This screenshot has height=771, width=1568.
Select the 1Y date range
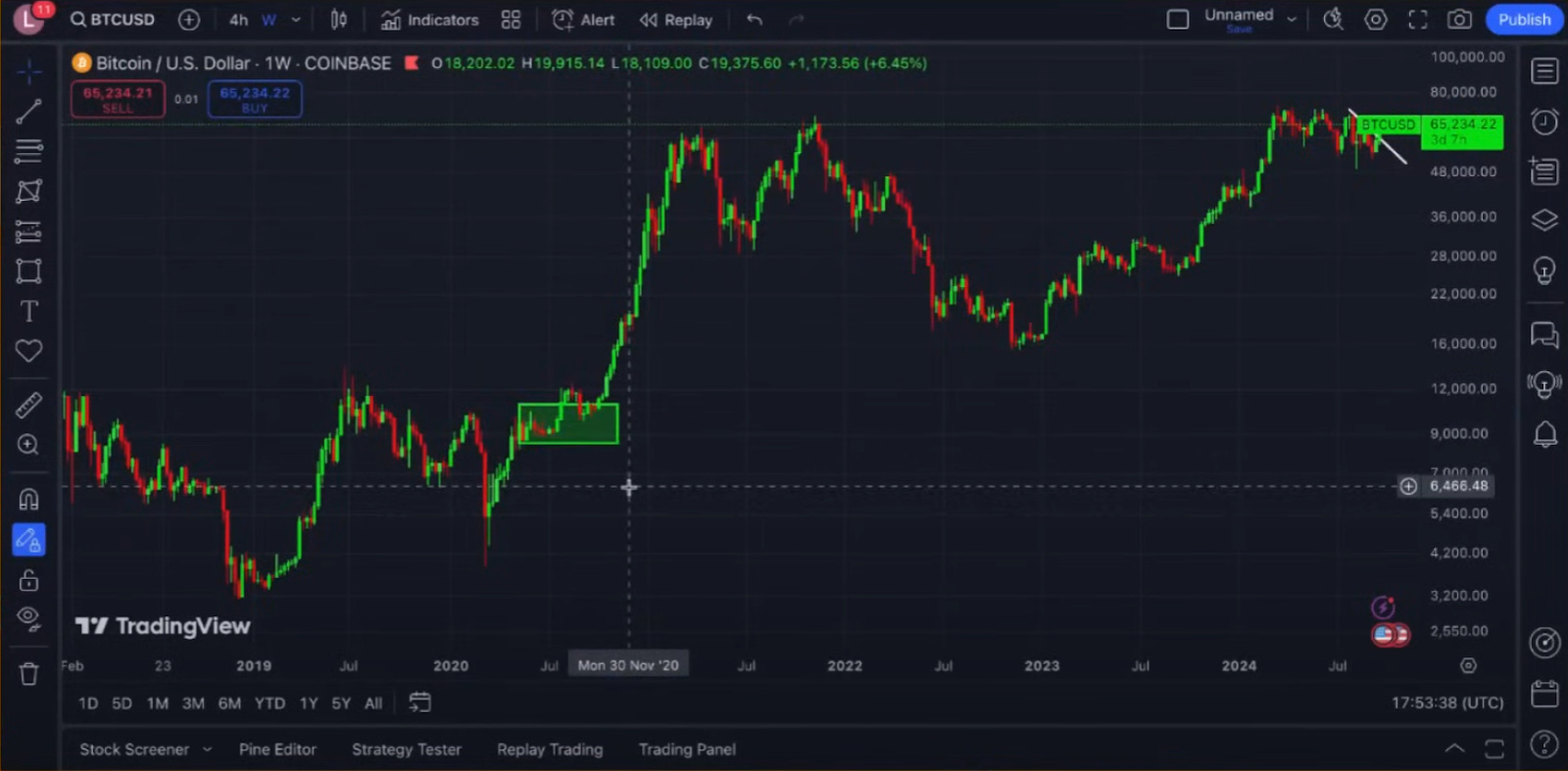(x=309, y=703)
